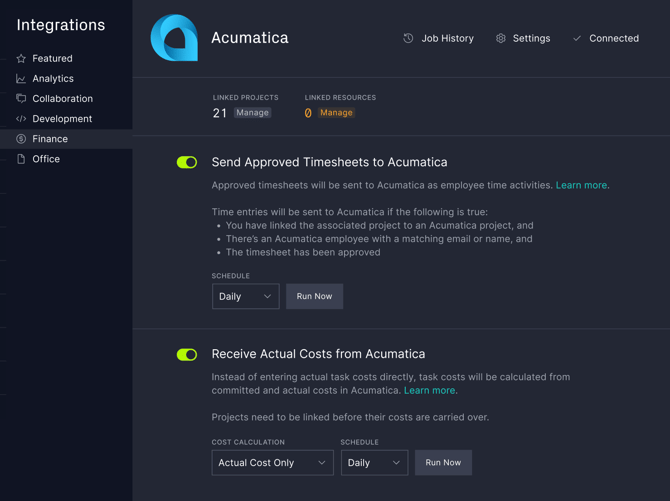This screenshot has width=670, height=501.
Task: Open the Cost Calculation dropdown
Action: (x=273, y=463)
